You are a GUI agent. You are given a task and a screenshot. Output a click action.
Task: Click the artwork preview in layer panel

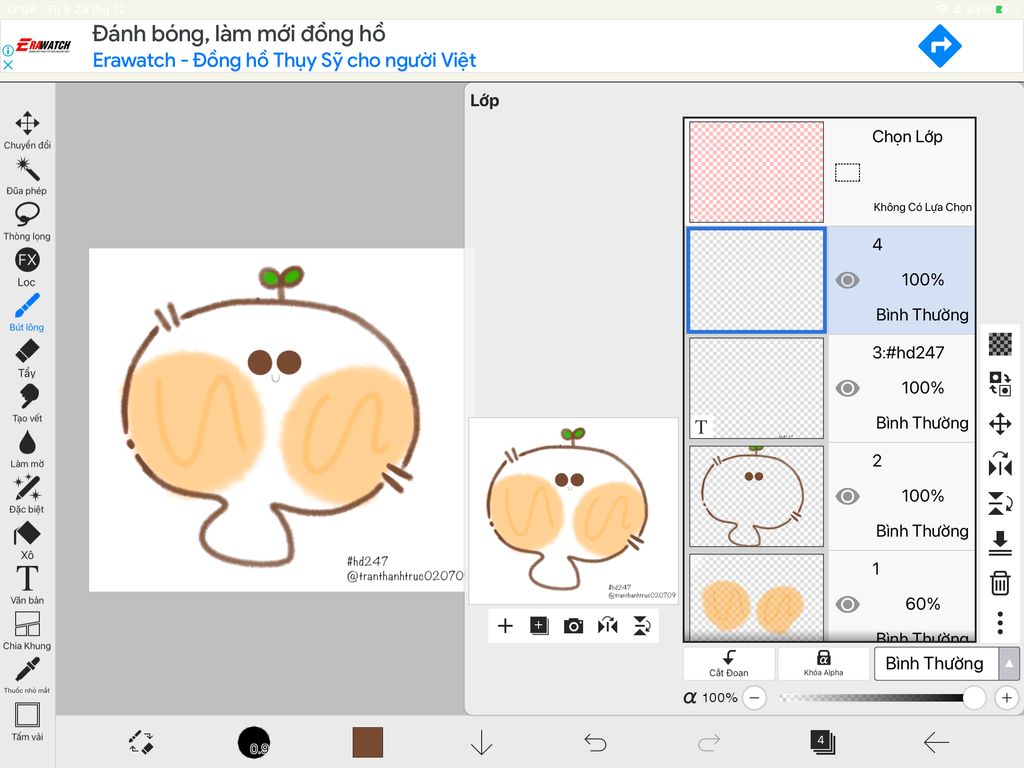573,511
